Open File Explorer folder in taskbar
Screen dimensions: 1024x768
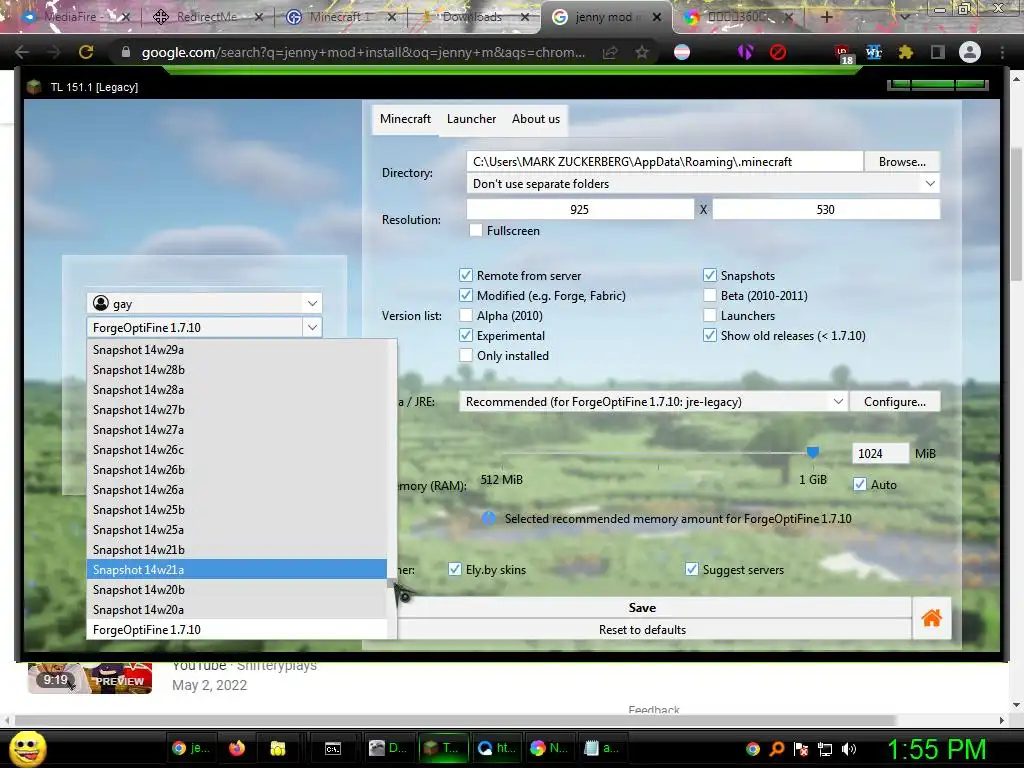pos(278,748)
